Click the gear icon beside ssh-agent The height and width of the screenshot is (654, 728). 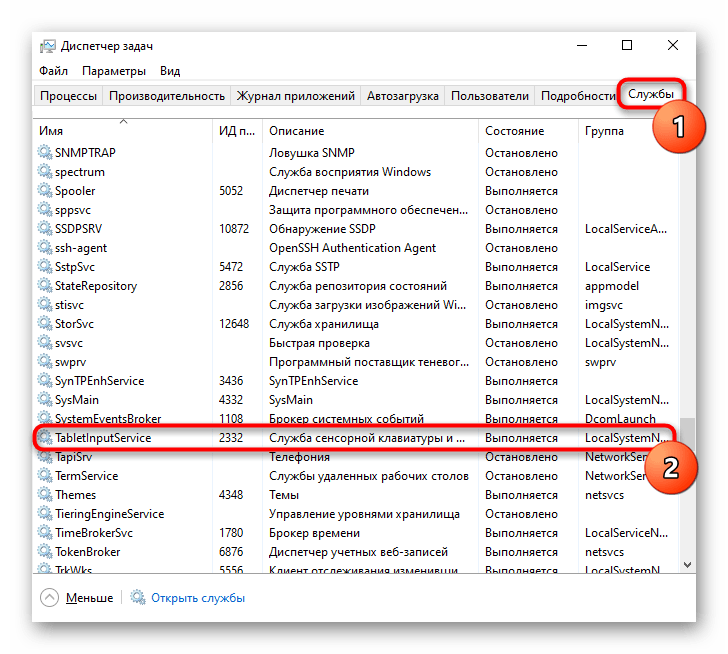pyautogui.click(x=45, y=247)
